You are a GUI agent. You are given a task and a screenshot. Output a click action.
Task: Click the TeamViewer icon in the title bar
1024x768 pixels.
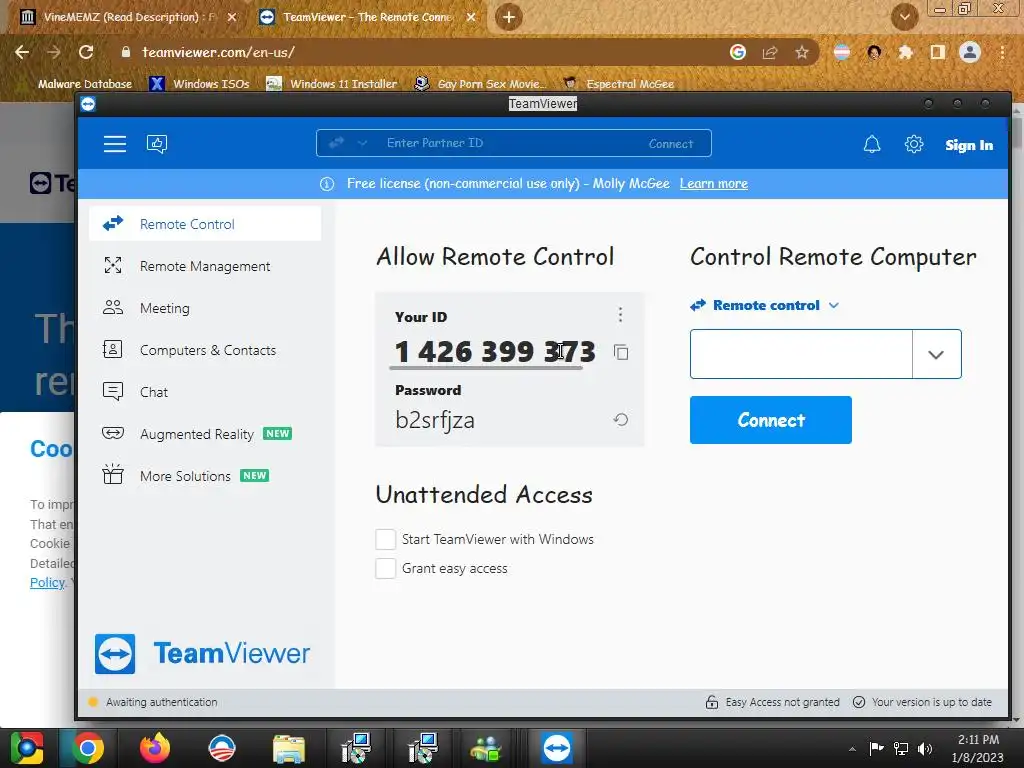(88, 104)
